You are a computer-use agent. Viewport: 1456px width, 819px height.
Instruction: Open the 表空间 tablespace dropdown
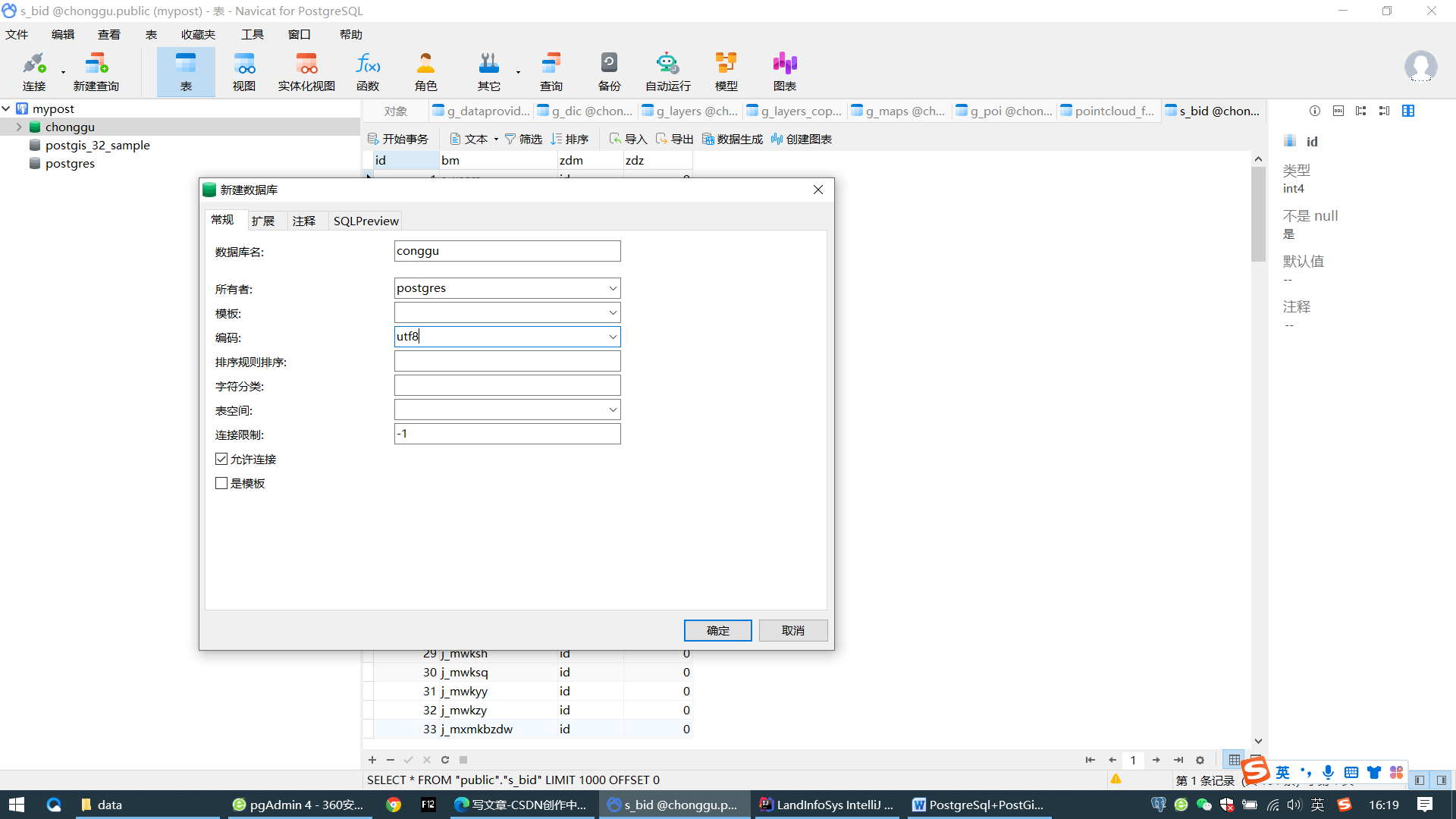pyautogui.click(x=612, y=409)
